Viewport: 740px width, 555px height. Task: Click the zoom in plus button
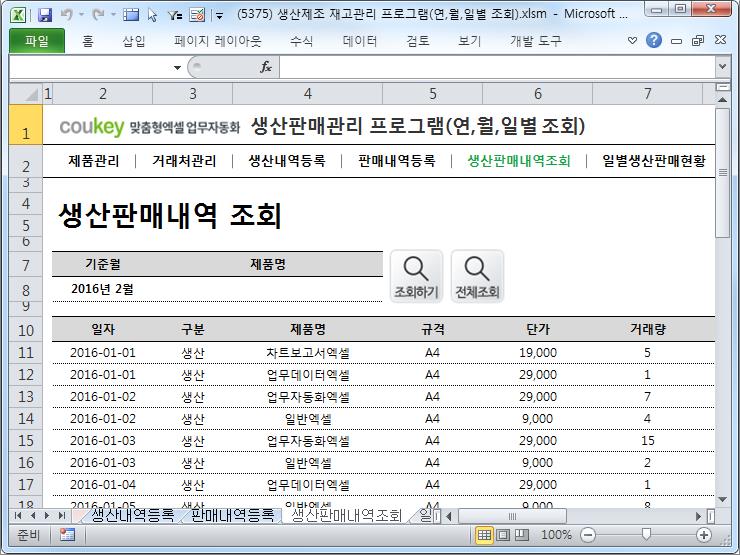704,535
